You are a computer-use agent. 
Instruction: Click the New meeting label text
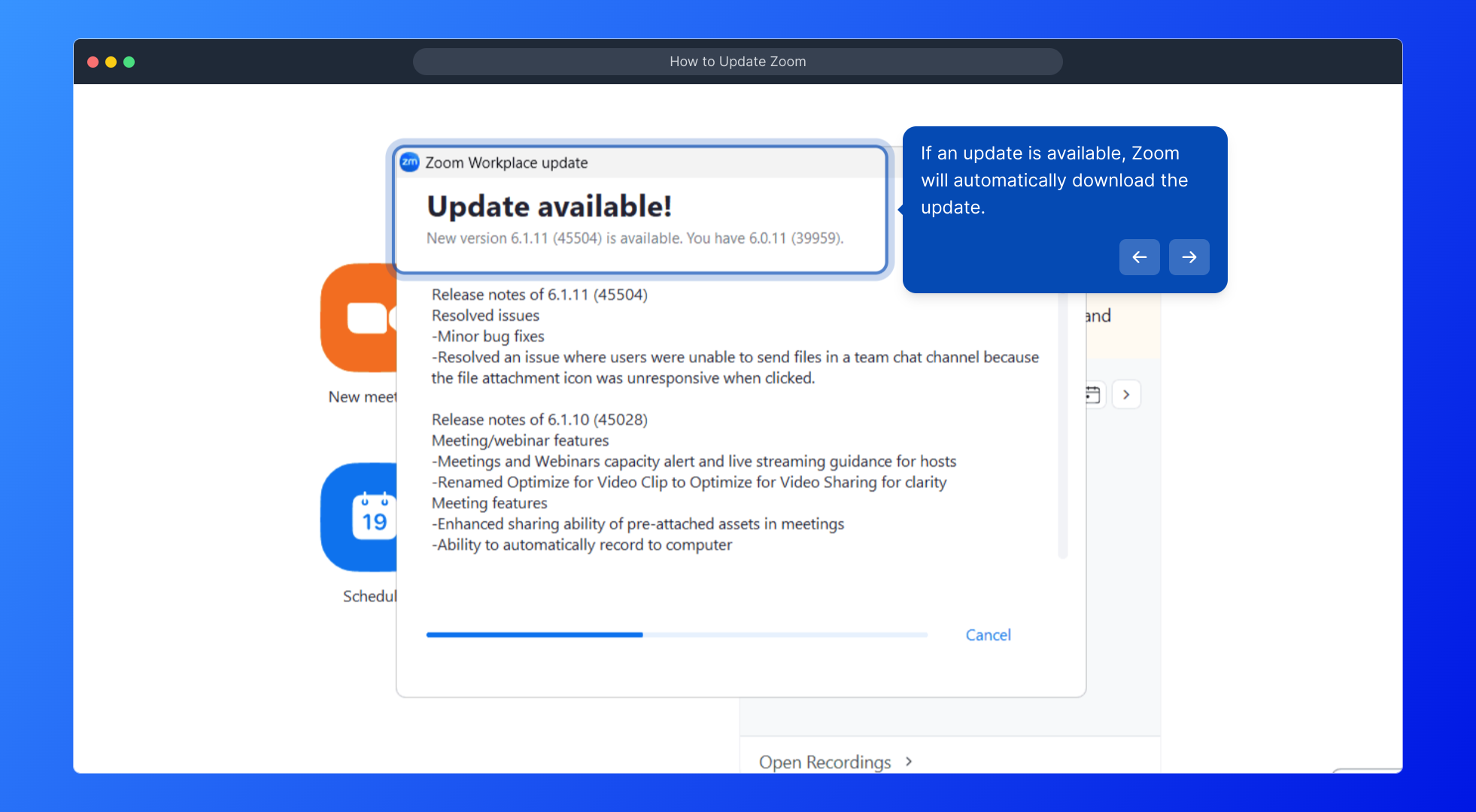(x=362, y=397)
